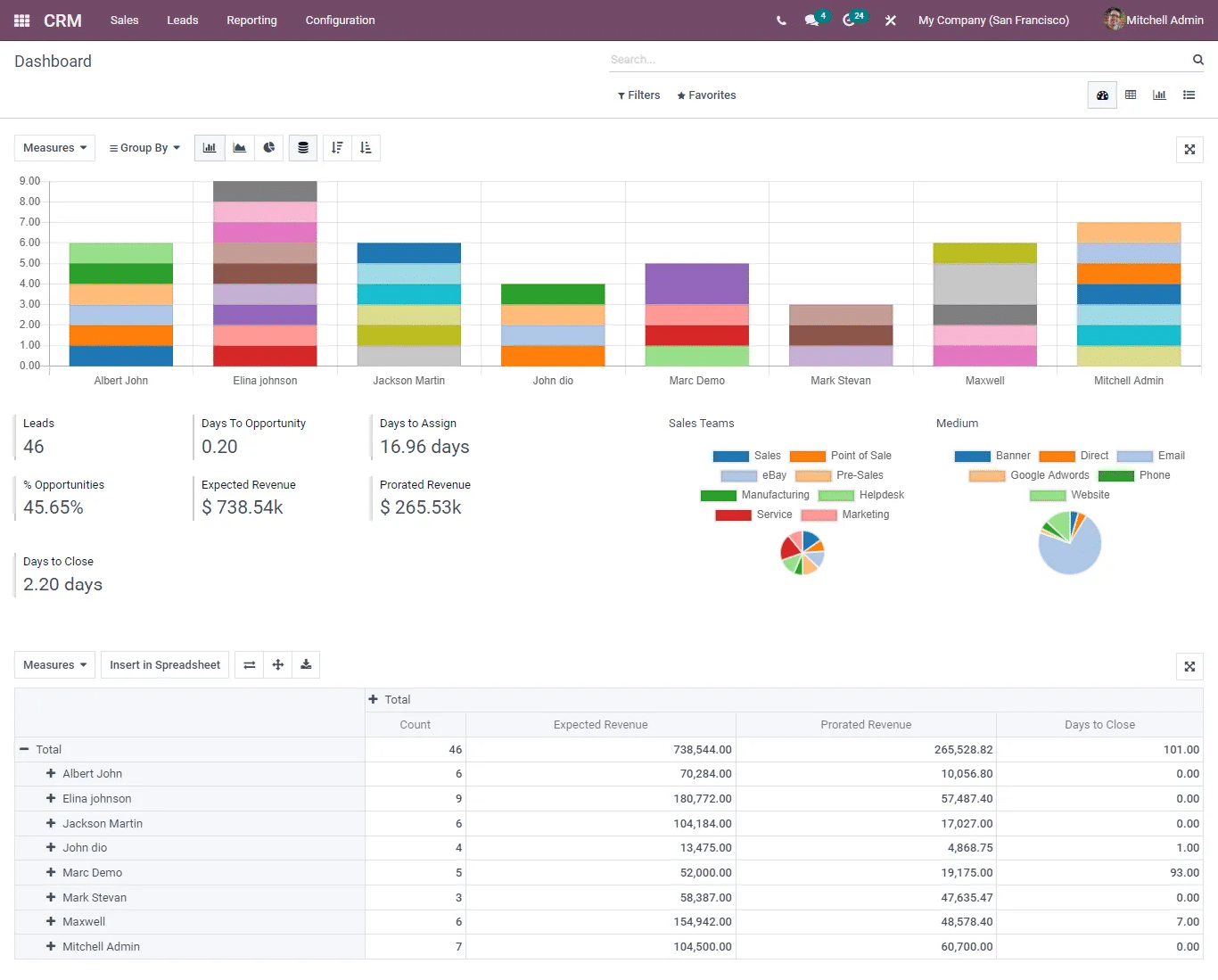Switch to list view using the icon
The image size is (1218, 980).
pyautogui.click(x=1189, y=95)
